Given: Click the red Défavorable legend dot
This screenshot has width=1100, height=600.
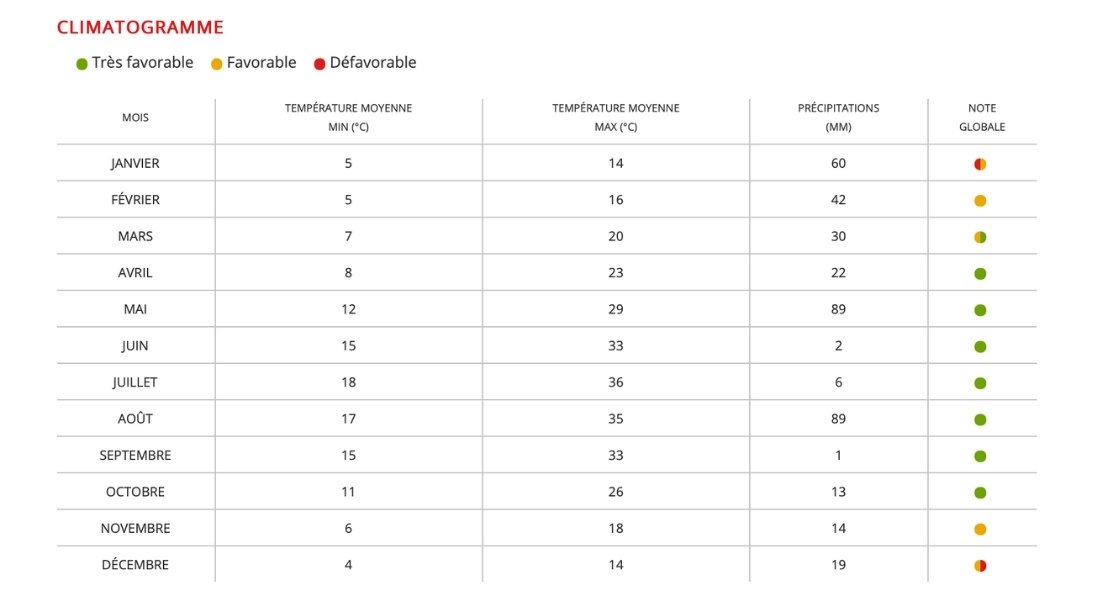Looking at the screenshot, I should (x=320, y=64).
